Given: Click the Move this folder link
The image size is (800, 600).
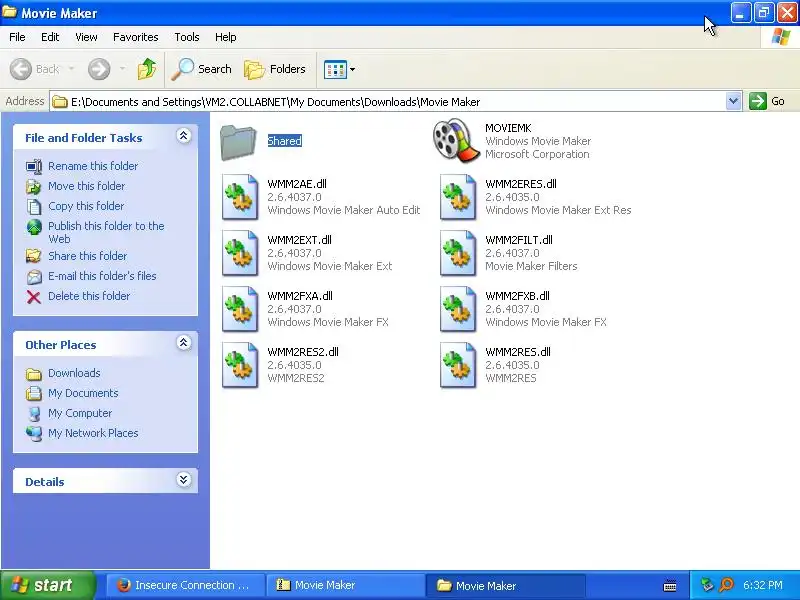Looking at the screenshot, I should click(86, 186).
